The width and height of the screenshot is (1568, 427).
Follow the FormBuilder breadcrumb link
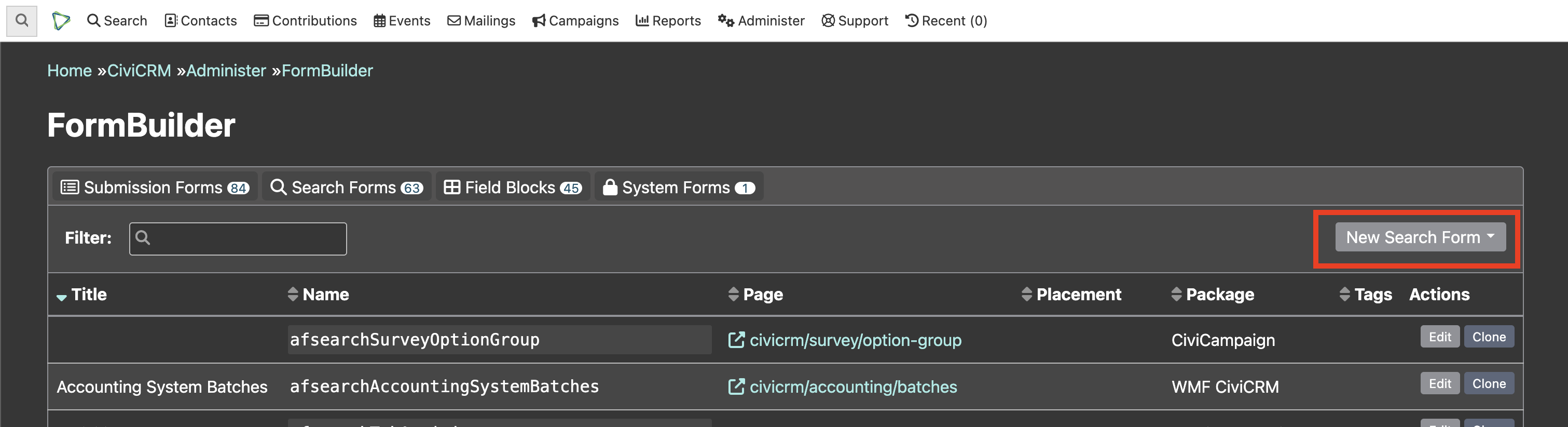[x=327, y=71]
